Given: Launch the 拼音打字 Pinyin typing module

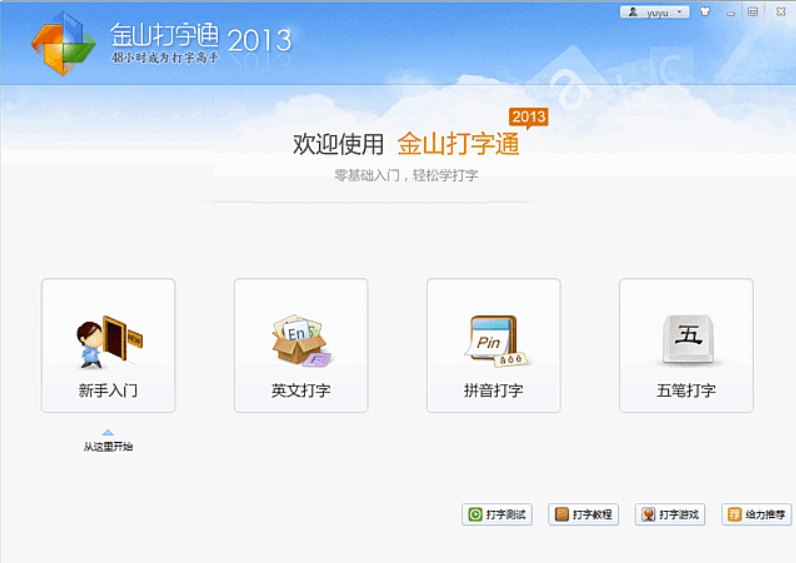Looking at the screenshot, I should coord(493,345).
